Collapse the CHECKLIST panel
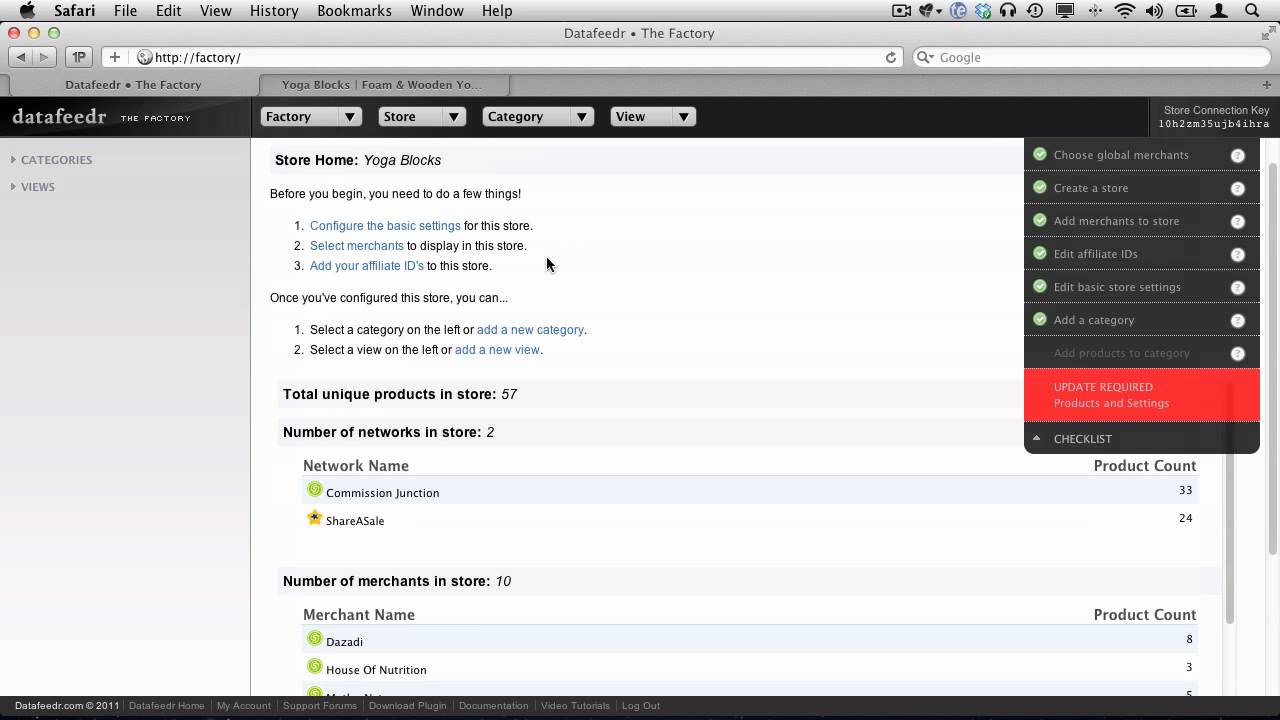 (x=1141, y=439)
